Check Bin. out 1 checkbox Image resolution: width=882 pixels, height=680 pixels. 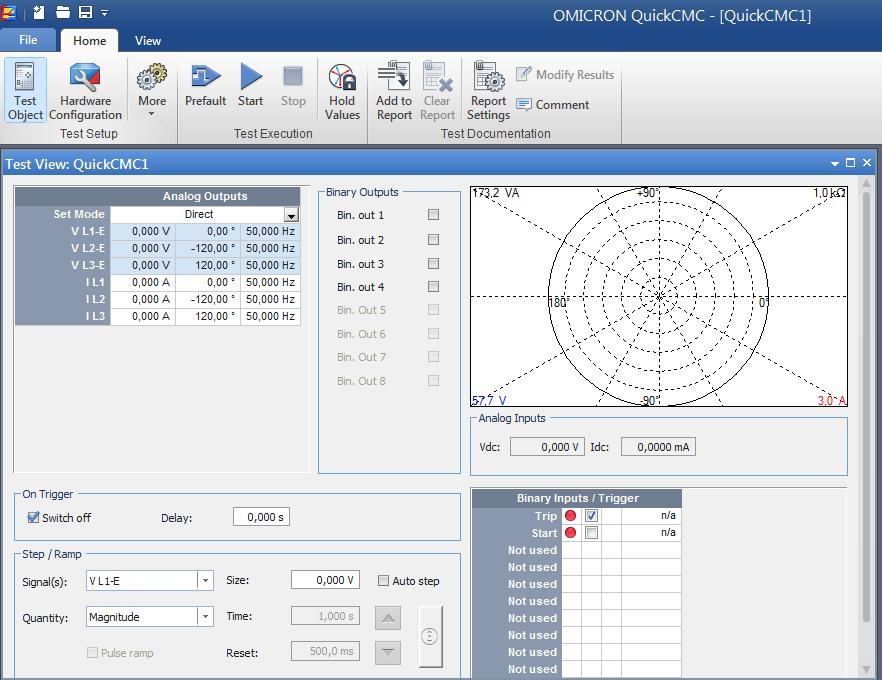pyautogui.click(x=433, y=214)
